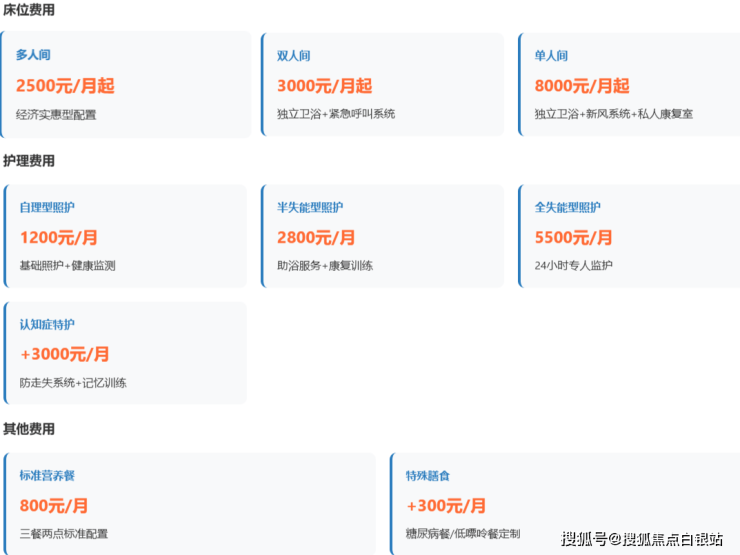Open the 全失能型照护 care option

tap(568, 208)
